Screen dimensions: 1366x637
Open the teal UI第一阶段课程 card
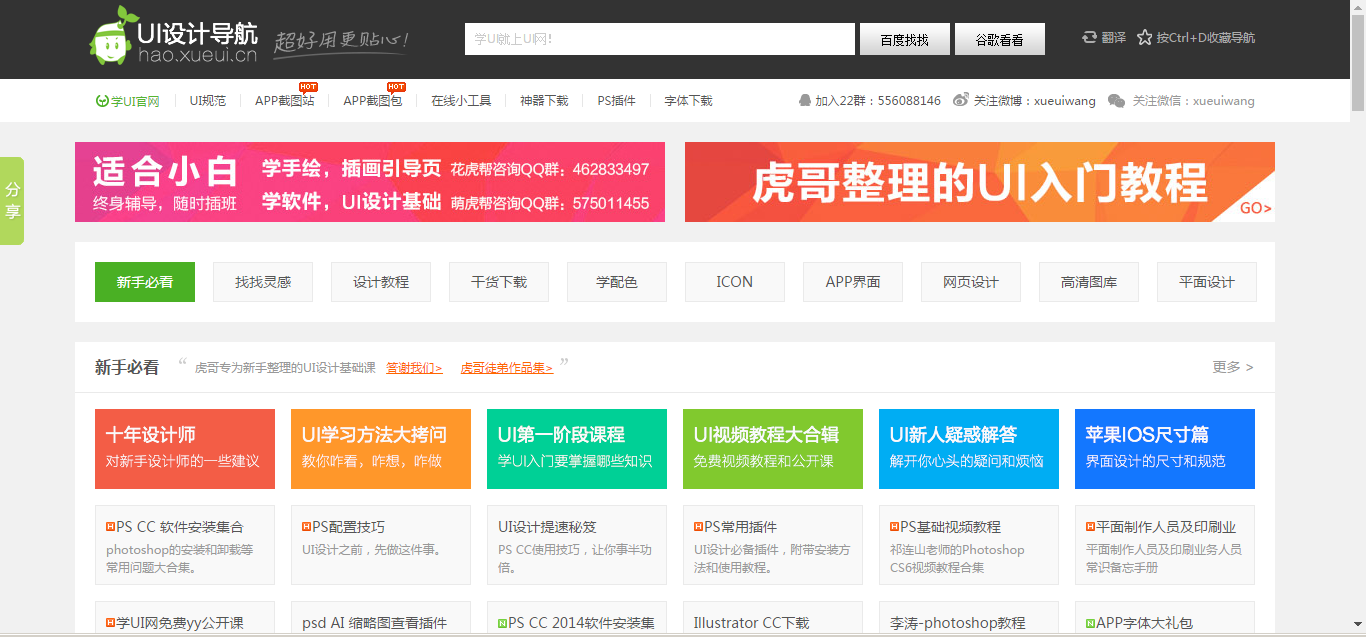pyautogui.click(x=577, y=449)
